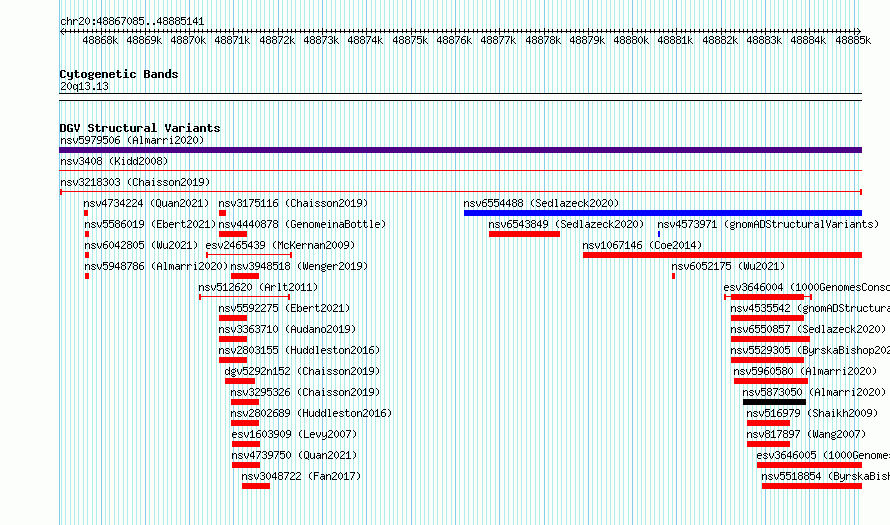Select nsv4734224 (Quan2021) label
This screenshot has height=525, width=890.
coord(146,203)
